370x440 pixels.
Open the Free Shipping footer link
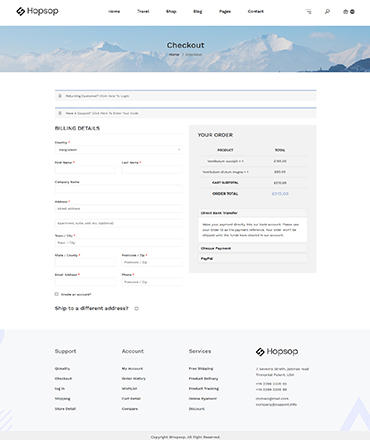click(x=201, y=369)
